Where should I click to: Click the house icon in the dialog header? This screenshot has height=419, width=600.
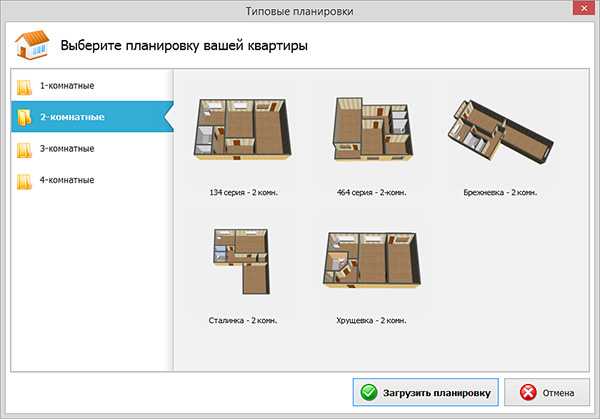[x=34, y=45]
